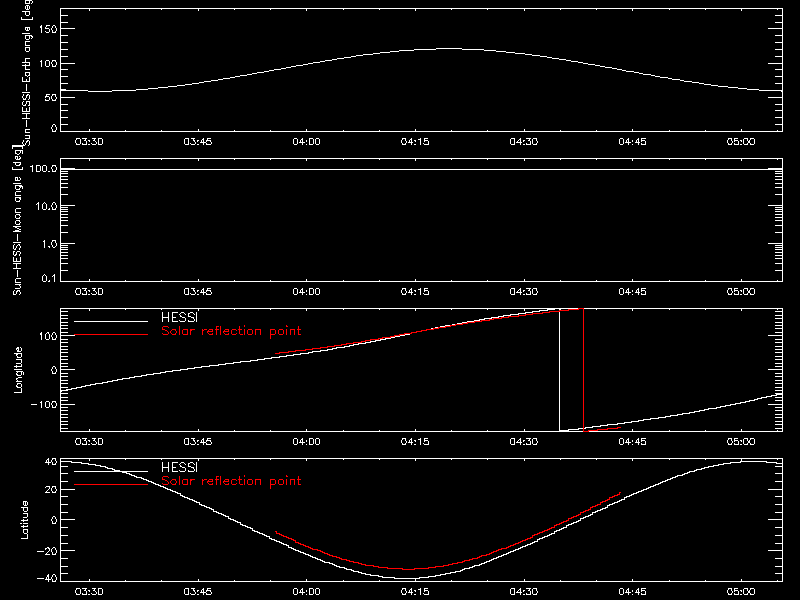Click 03:30 time label under Earth angle plot
Screen dimensions: 800x600
coord(89,142)
